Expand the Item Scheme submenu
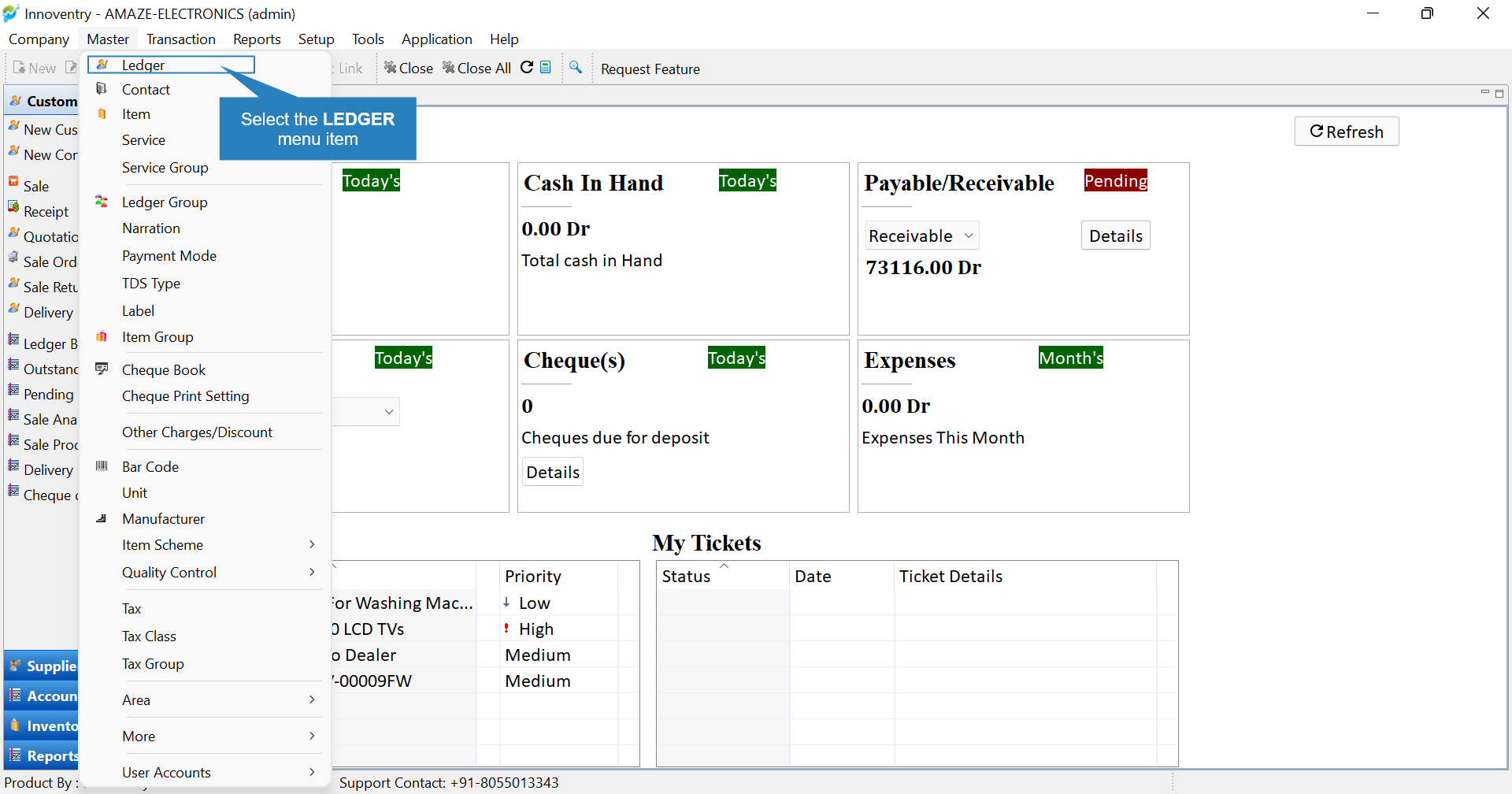Viewport: 1512px width, 794px height. pos(312,544)
